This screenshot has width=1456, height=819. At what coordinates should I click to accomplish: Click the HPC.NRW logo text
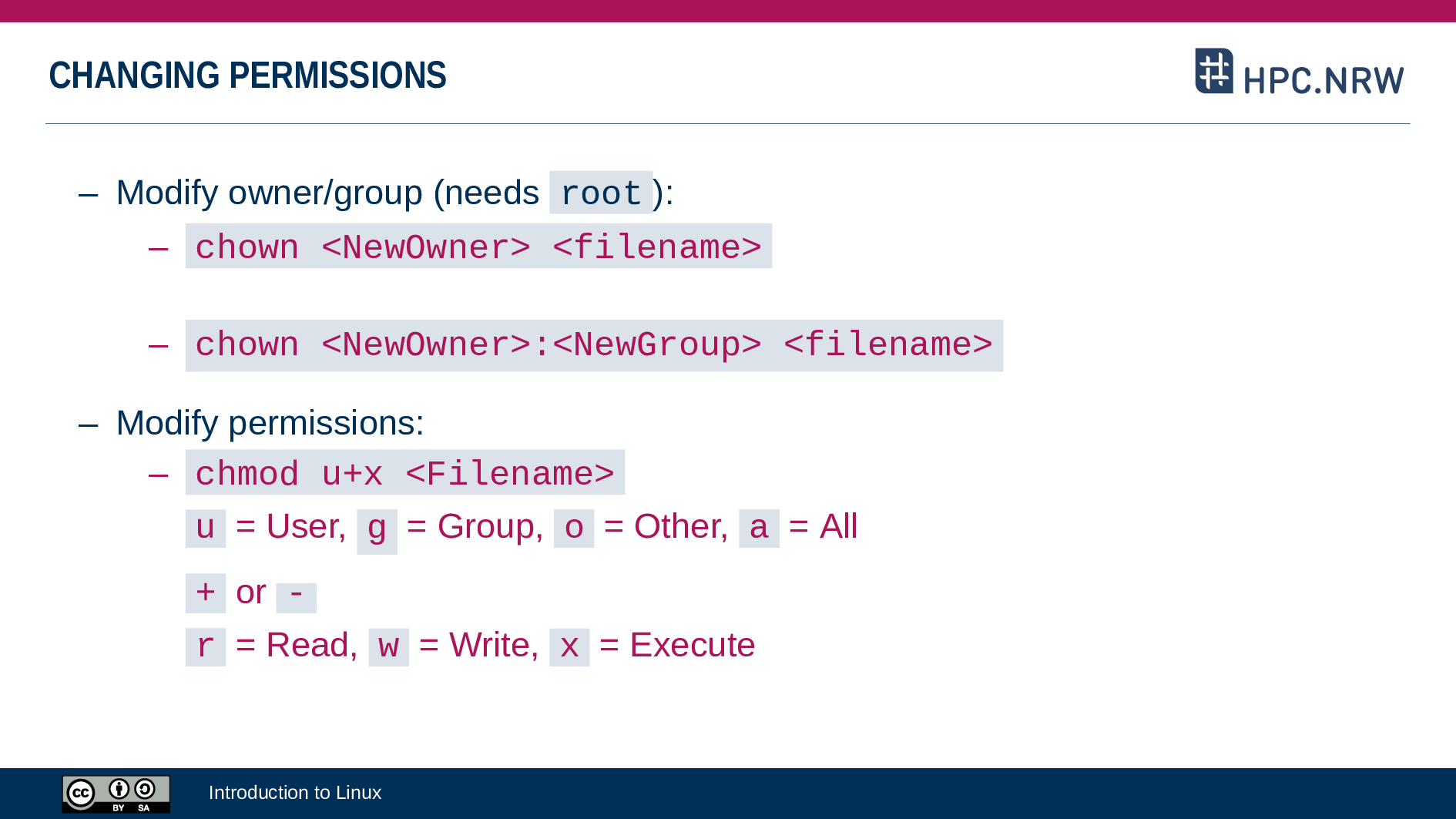pos(1323,81)
